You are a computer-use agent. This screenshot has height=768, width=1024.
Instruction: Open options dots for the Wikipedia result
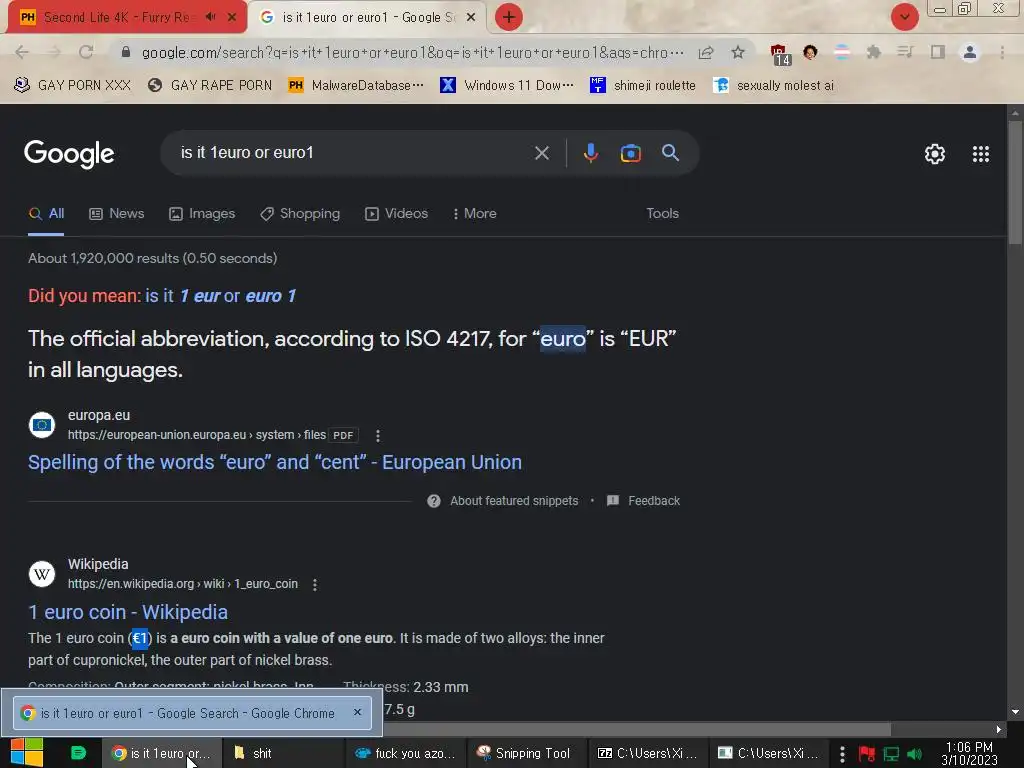click(315, 584)
